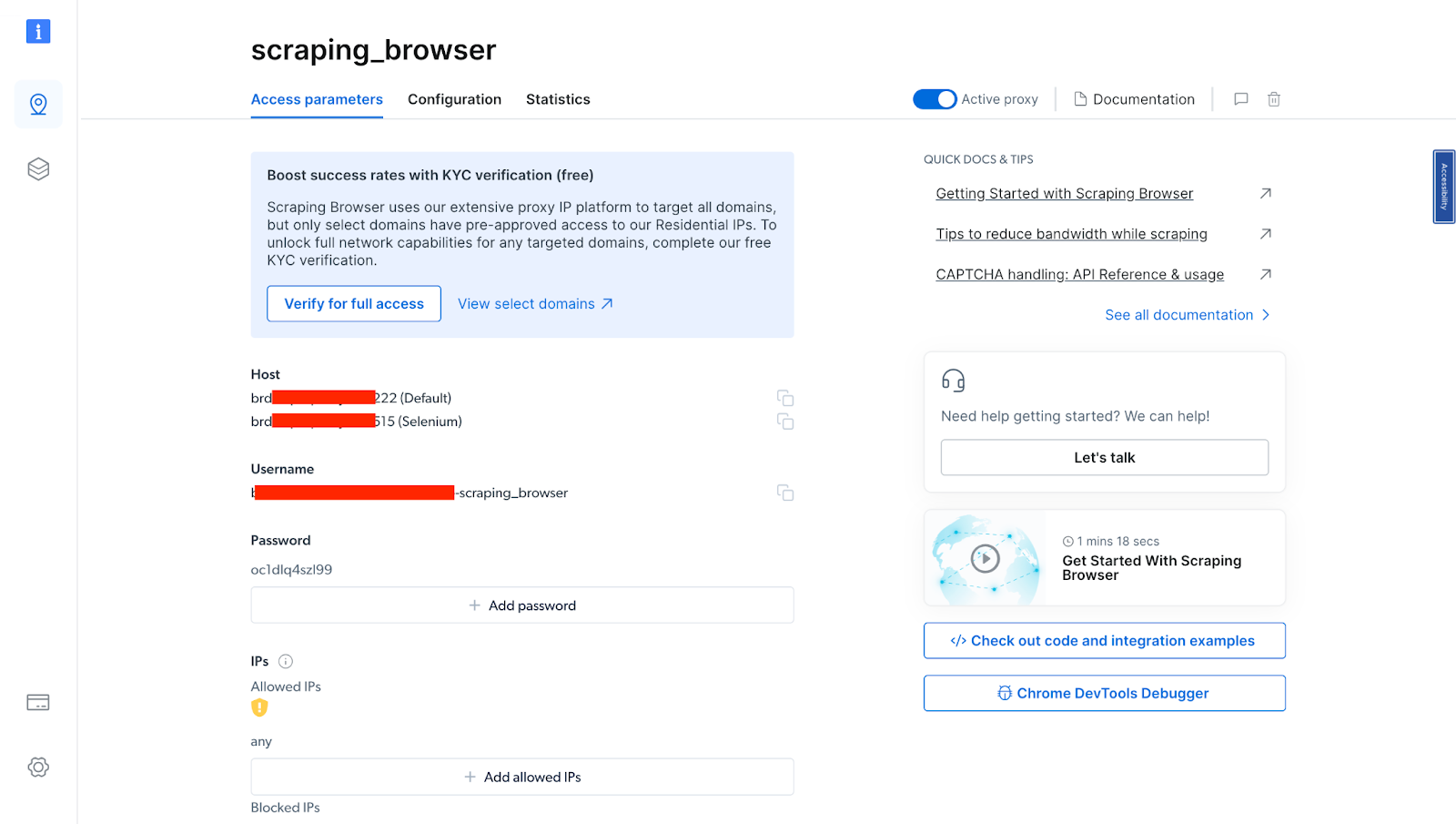Viewport: 1456px width, 824px height.
Task: Click the Allowed IPs warning shield icon
Action: tap(259, 707)
